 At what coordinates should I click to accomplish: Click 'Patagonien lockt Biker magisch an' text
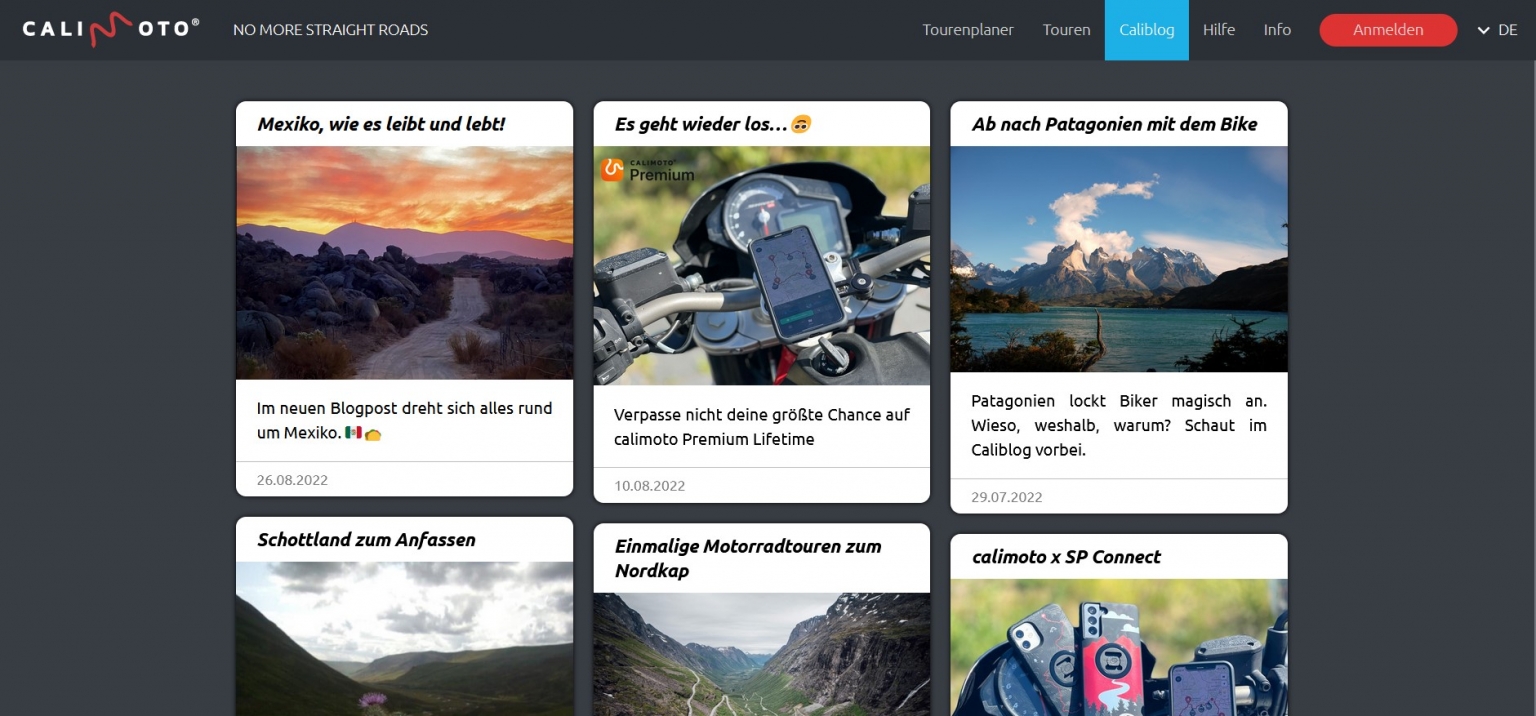click(x=1119, y=425)
